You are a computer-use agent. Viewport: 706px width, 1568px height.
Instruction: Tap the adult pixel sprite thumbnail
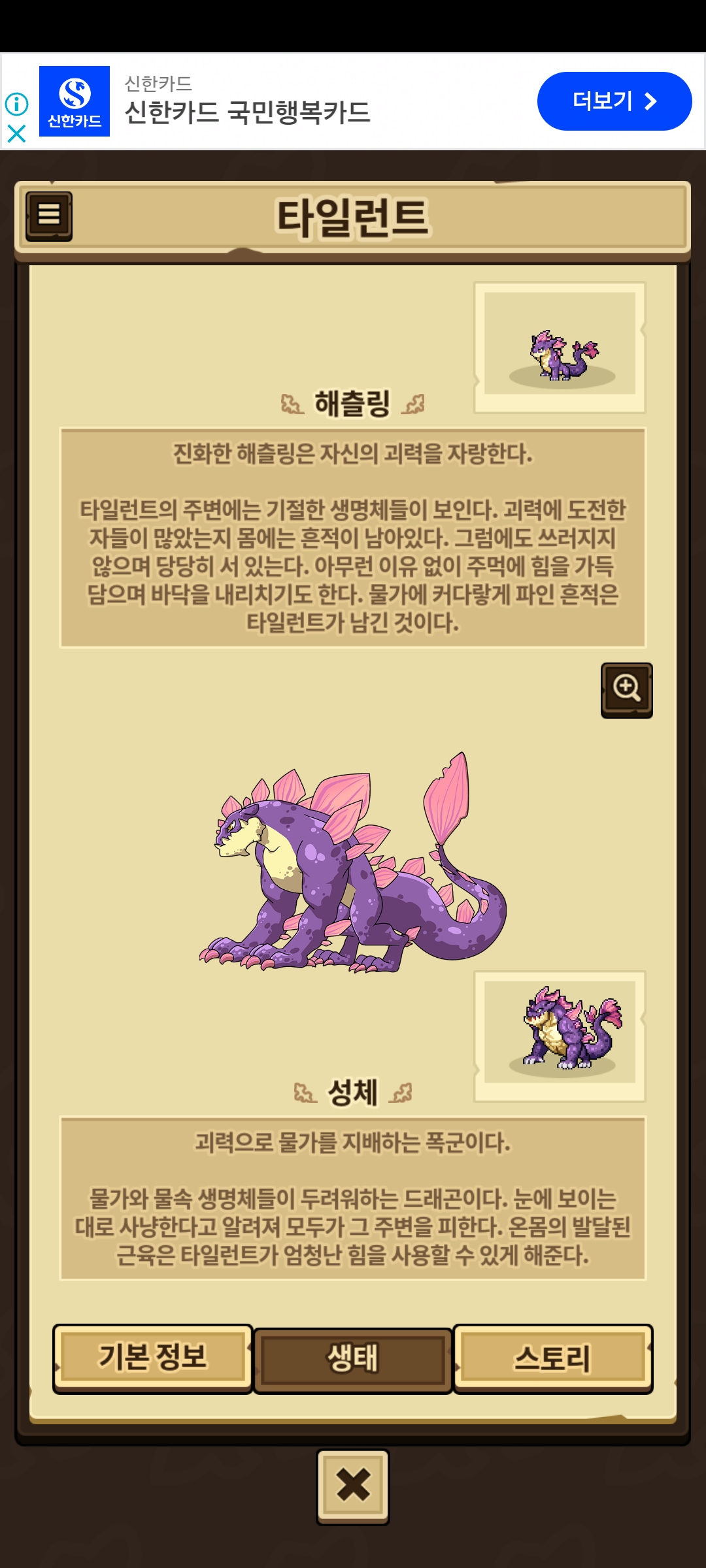tap(560, 1036)
